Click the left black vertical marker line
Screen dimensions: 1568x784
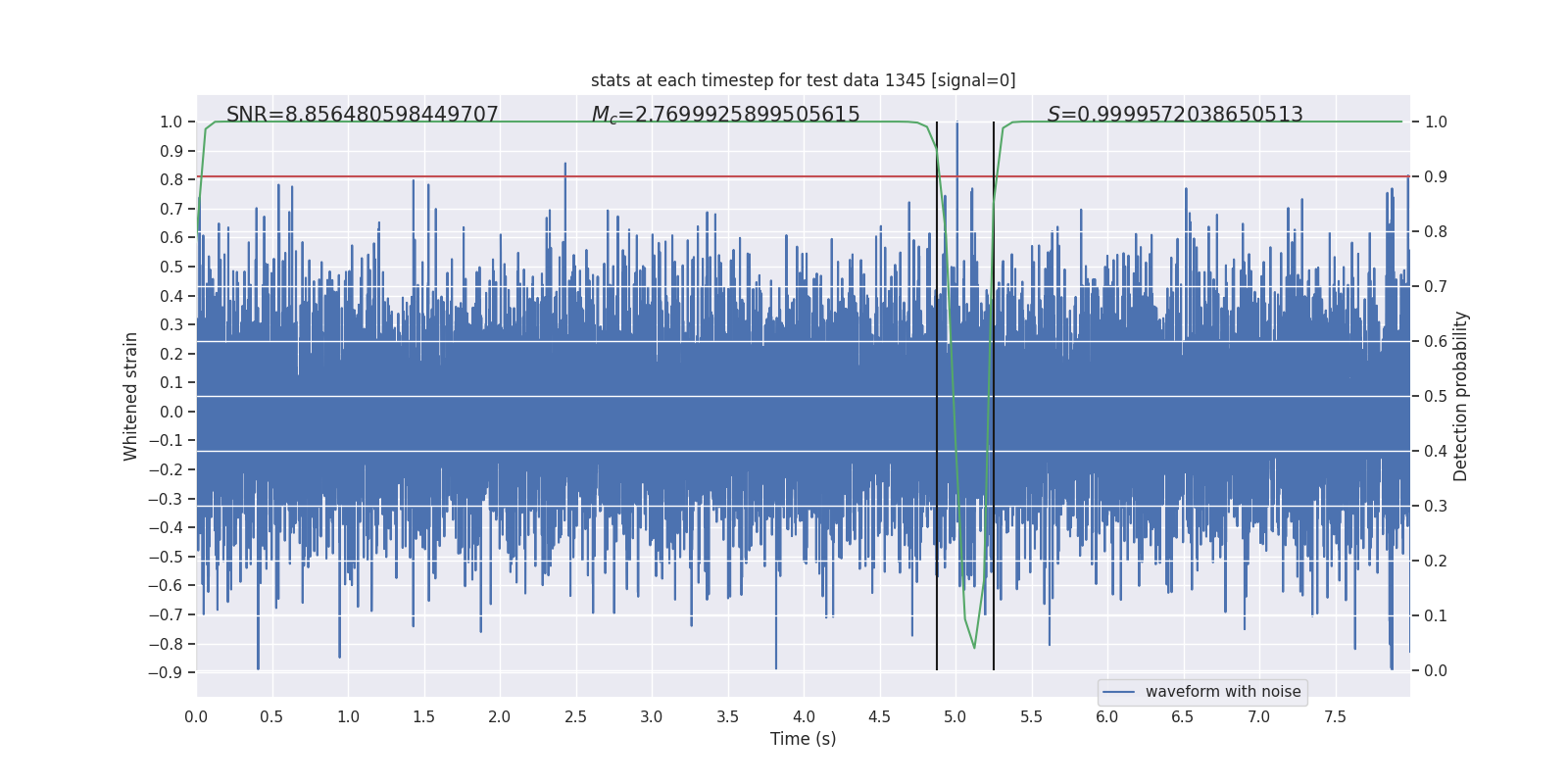(937, 392)
